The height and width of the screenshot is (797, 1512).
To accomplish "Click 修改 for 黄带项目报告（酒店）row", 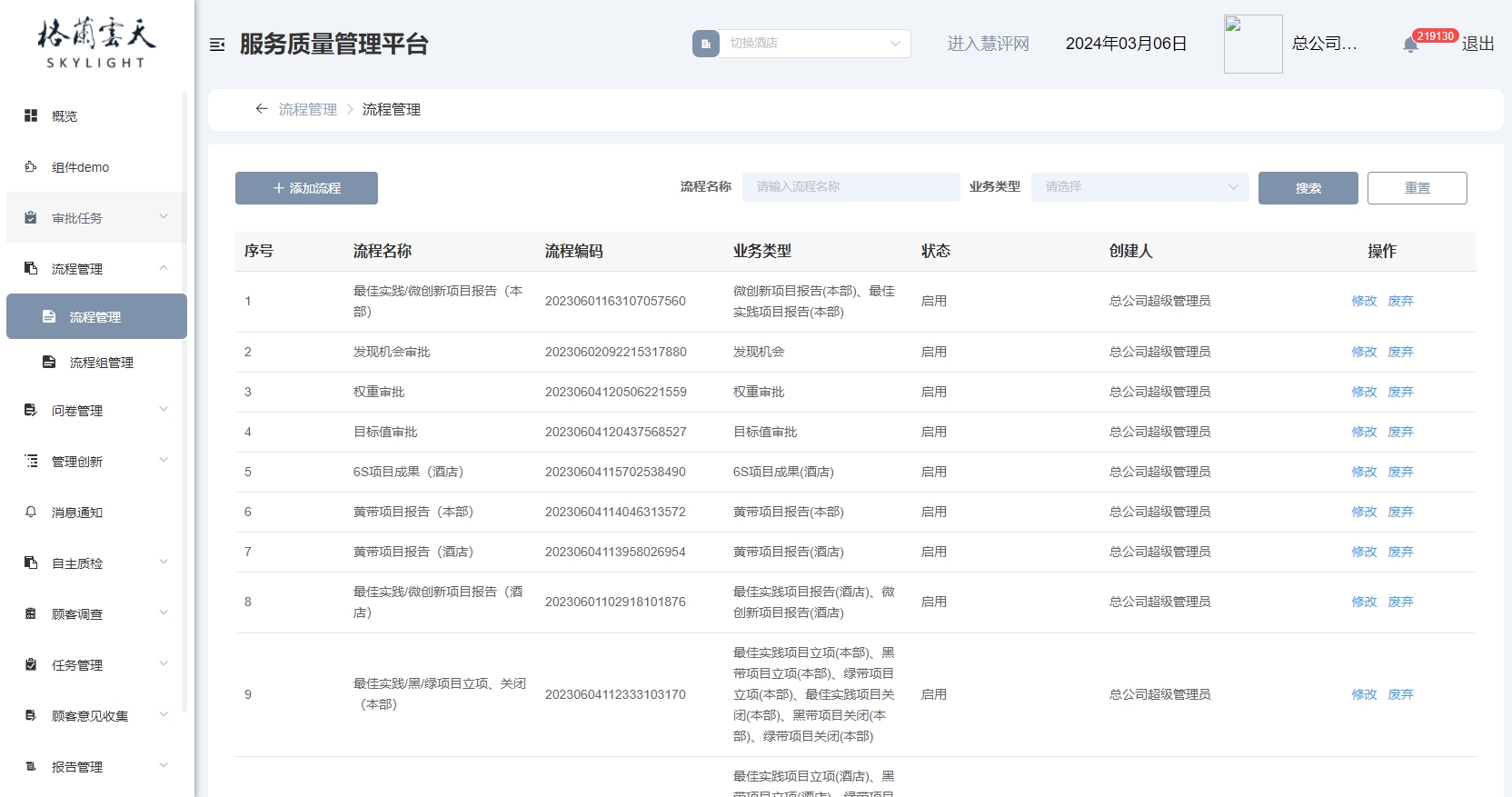I will pos(1364,552).
